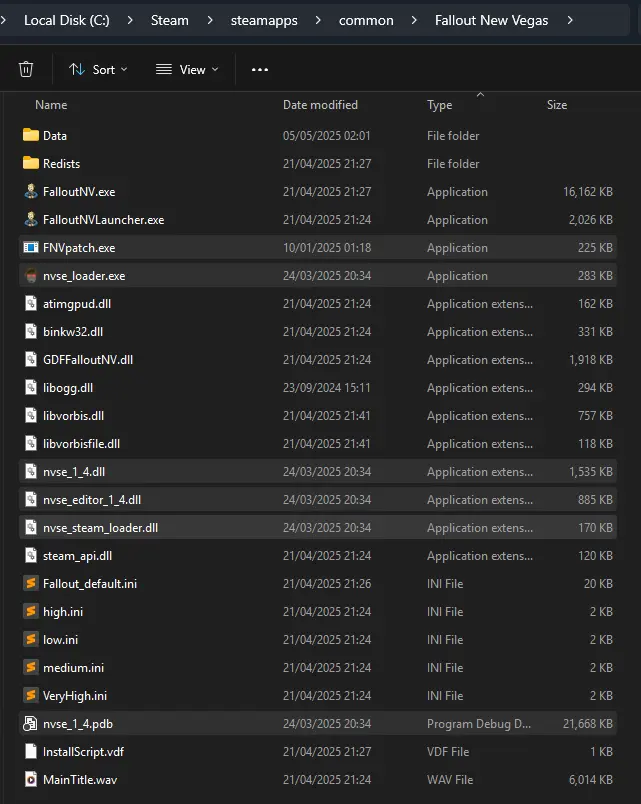Open the Delete icon in the toolbar
The width and height of the screenshot is (641, 804).
pos(25,69)
